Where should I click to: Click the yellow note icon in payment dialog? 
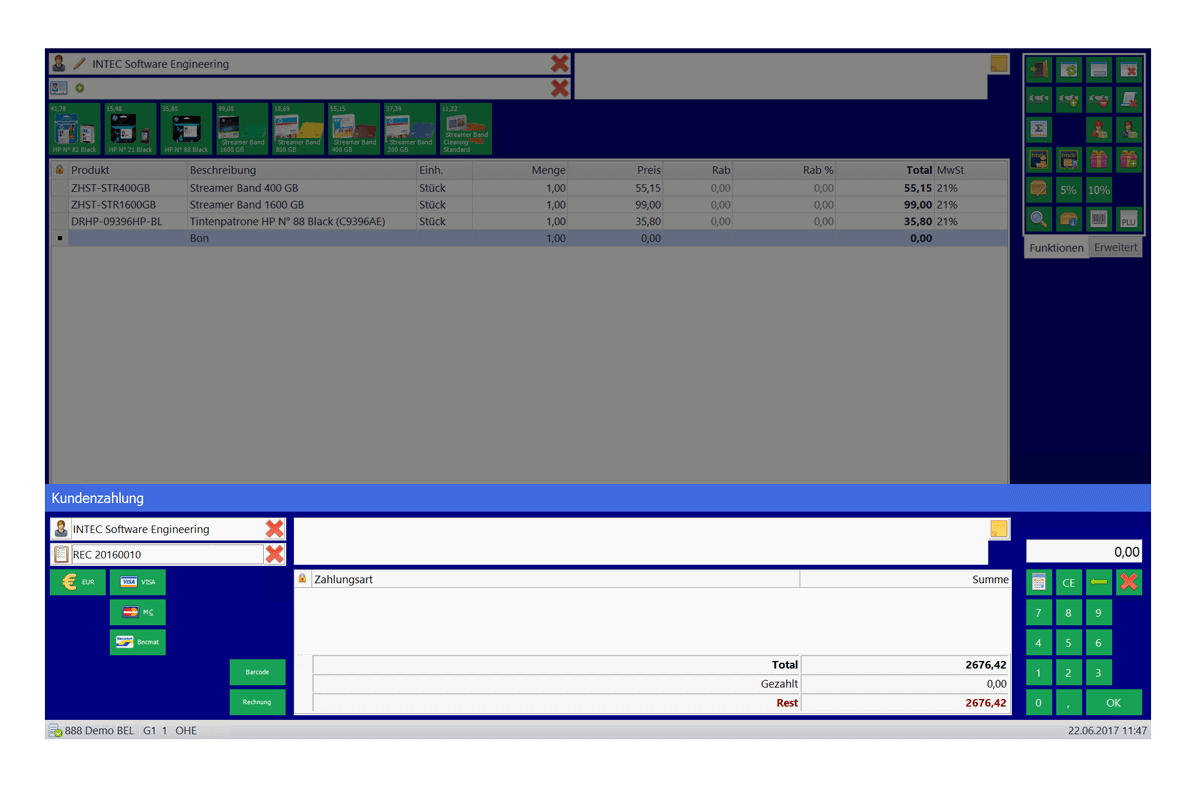tap(999, 529)
